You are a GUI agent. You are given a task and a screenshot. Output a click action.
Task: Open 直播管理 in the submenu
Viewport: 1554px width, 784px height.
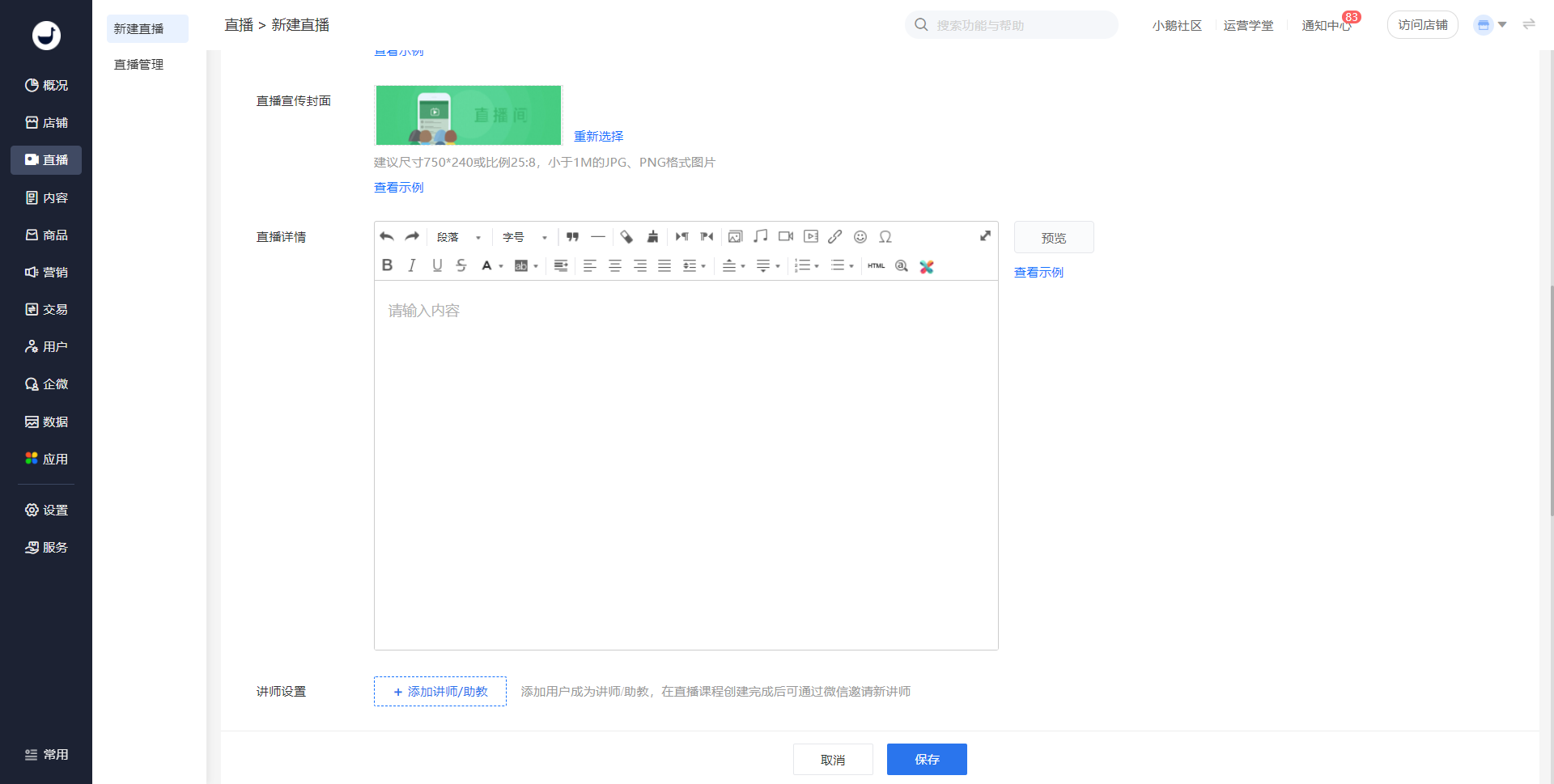[138, 65]
